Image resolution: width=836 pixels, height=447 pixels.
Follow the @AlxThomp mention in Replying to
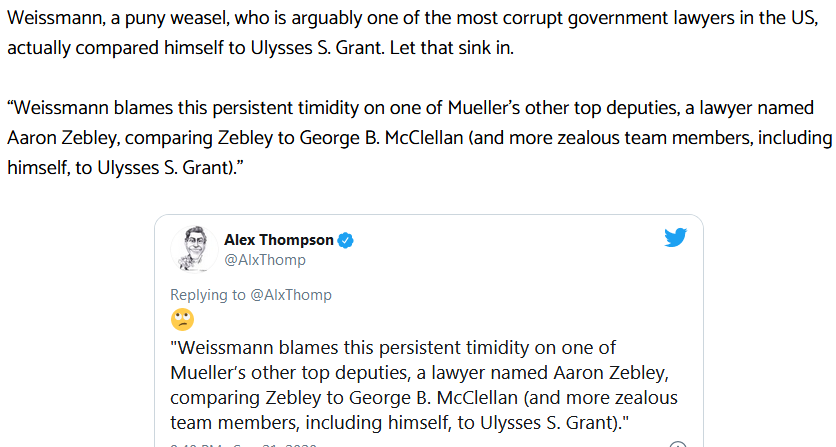pyautogui.click(x=291, y=295)
